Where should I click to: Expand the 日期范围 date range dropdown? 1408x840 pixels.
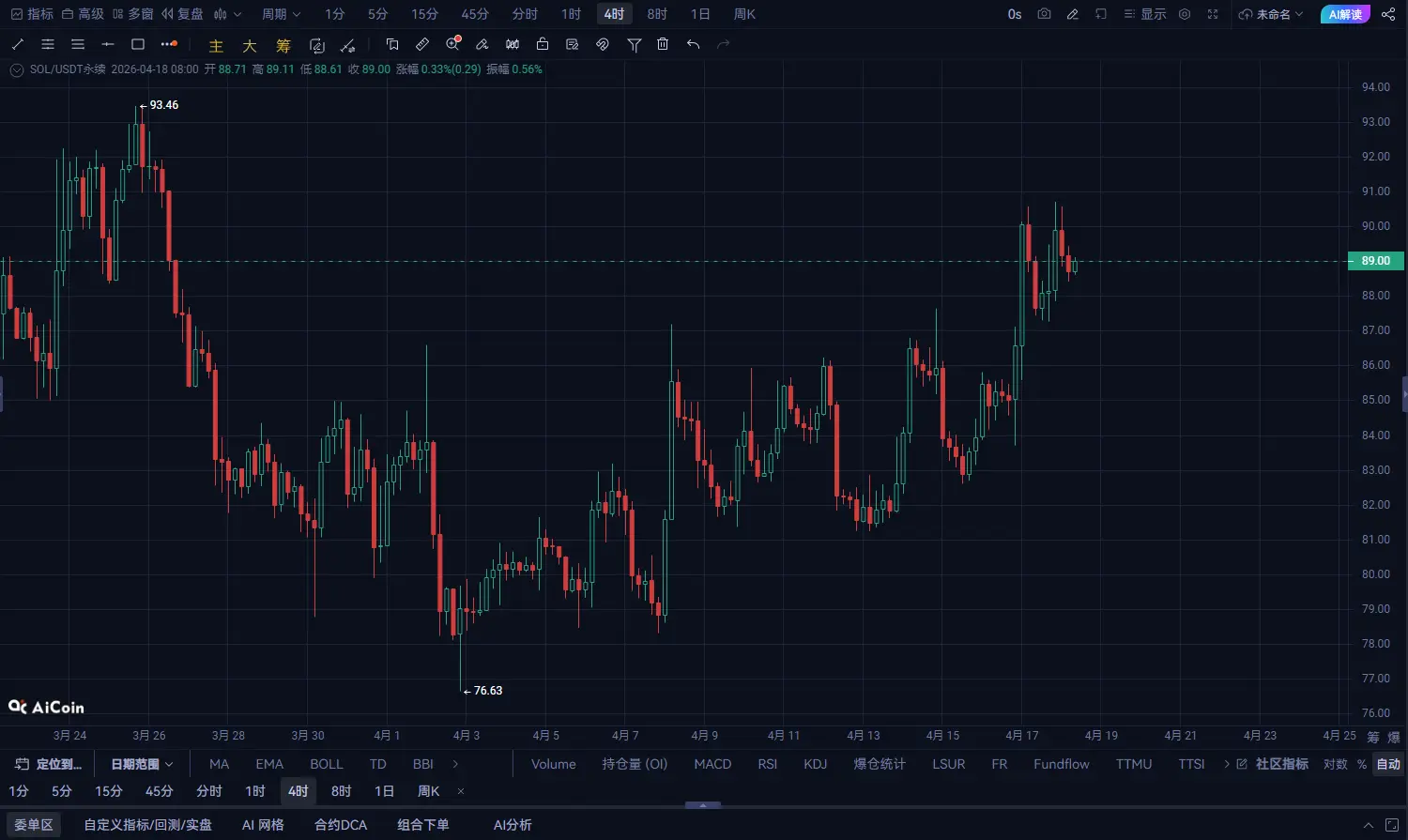click(x=142, y=764)
